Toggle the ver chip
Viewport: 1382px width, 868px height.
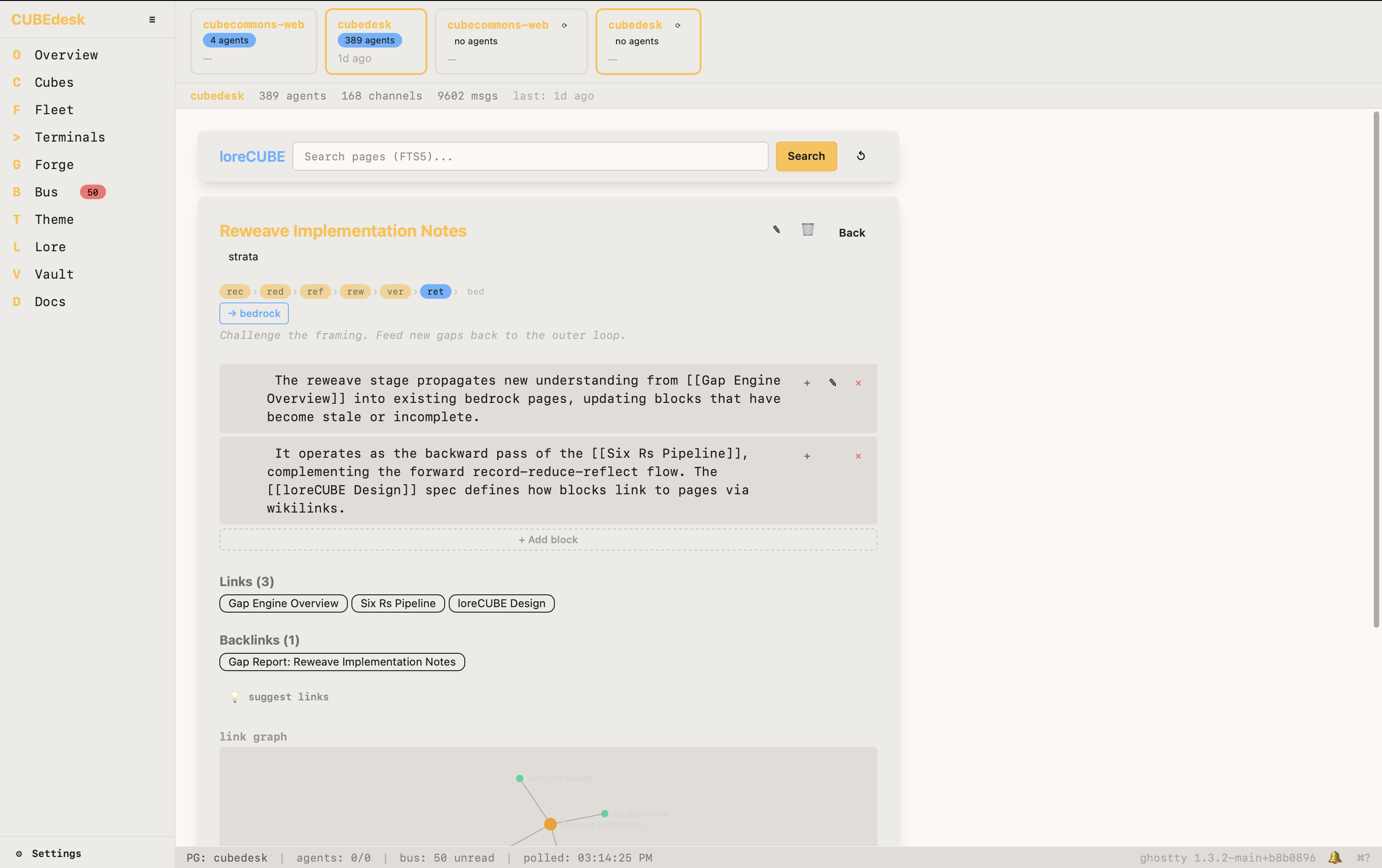click(x=395, y=291)
